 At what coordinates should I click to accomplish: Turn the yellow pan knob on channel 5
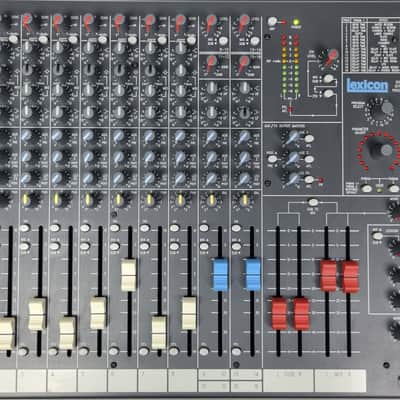pos(88,199)
